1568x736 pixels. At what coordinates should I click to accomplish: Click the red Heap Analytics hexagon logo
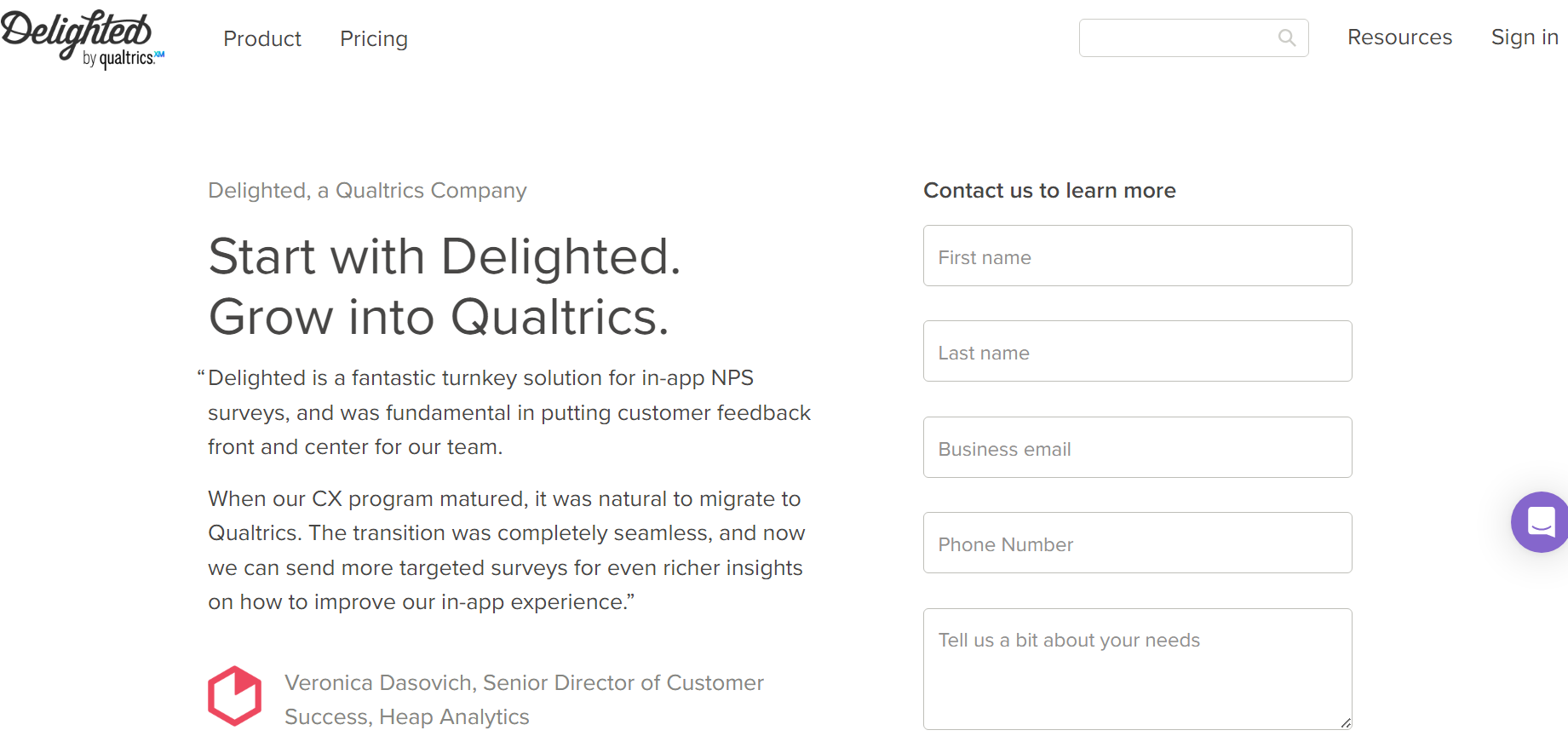point(234,696)
